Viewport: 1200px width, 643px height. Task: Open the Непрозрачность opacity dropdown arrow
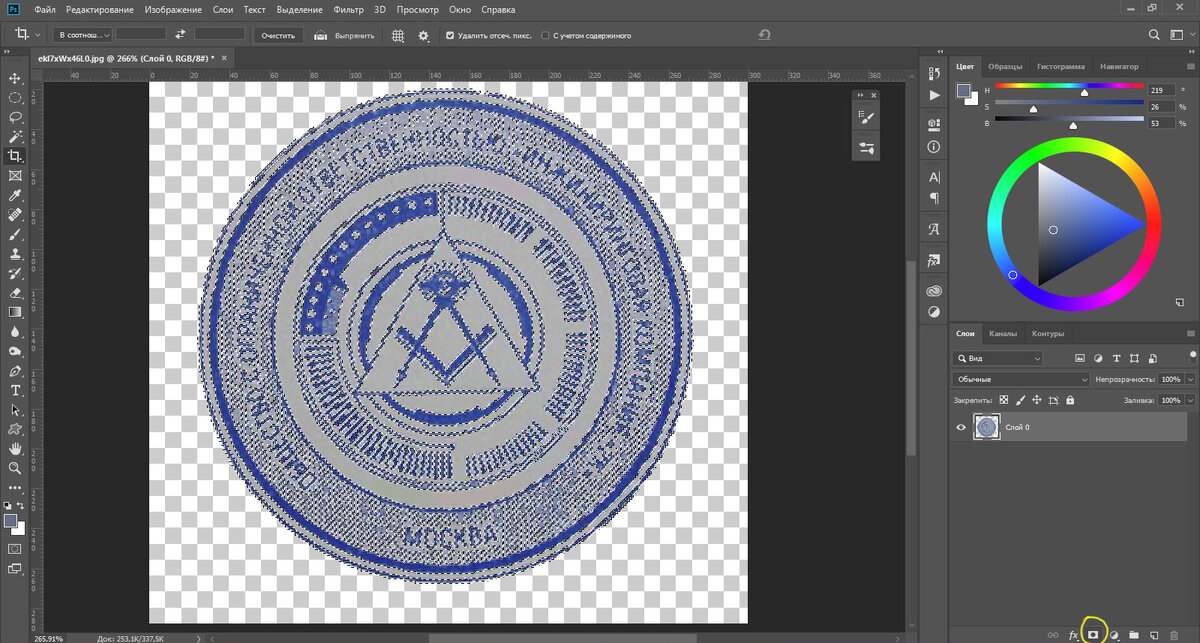click(1189, 380)
